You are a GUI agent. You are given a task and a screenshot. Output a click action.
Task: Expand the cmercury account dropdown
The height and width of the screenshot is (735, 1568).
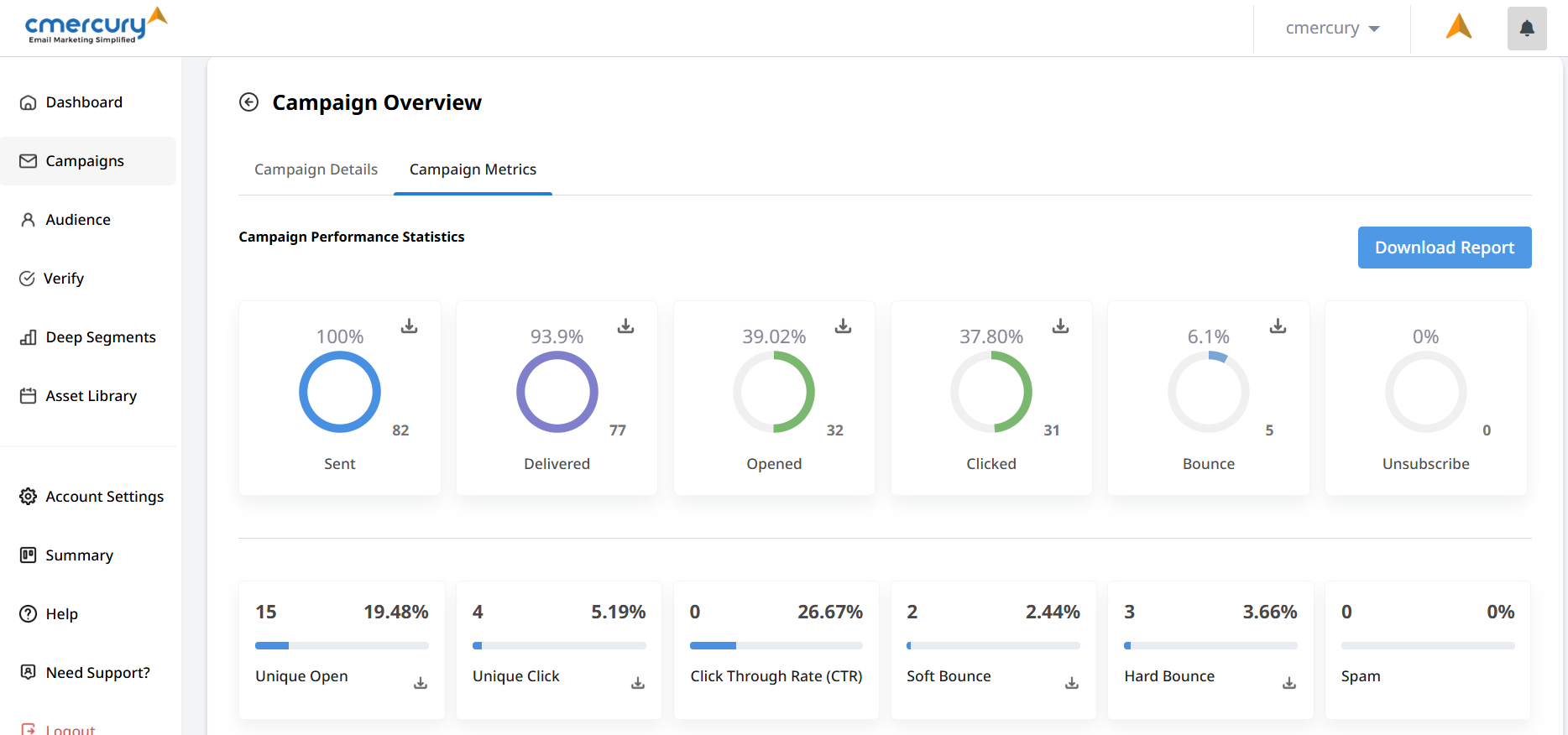click(x=1332, y=29)
